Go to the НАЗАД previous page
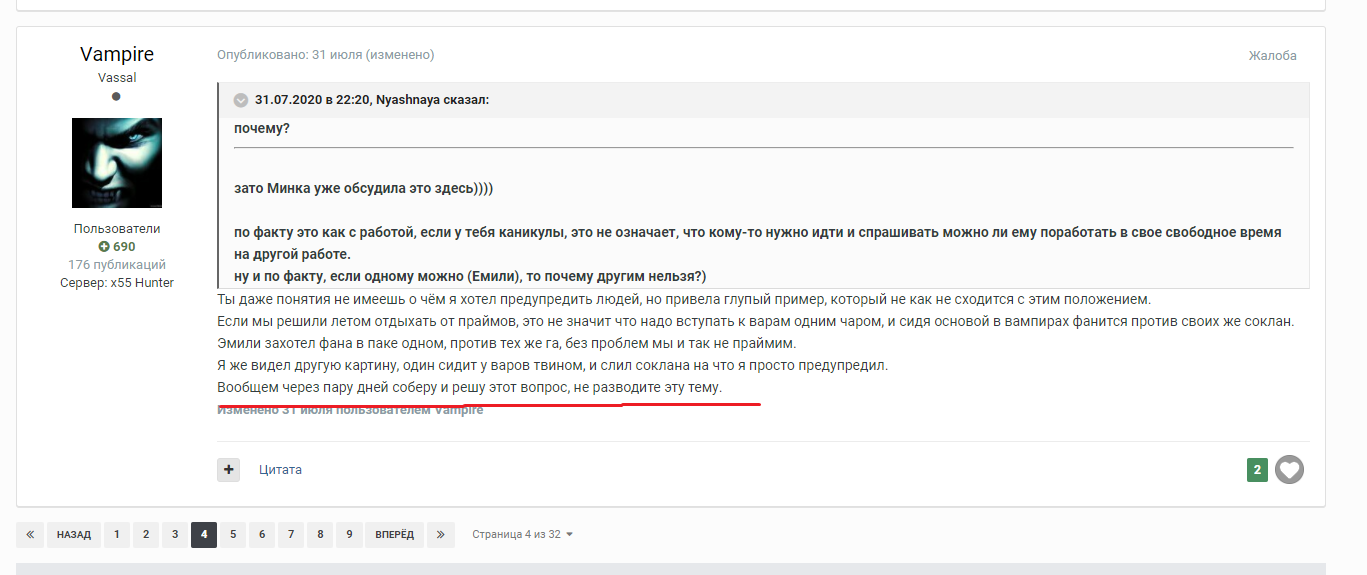This screenshot has height=575, width=1367. (x=74, y=535)
